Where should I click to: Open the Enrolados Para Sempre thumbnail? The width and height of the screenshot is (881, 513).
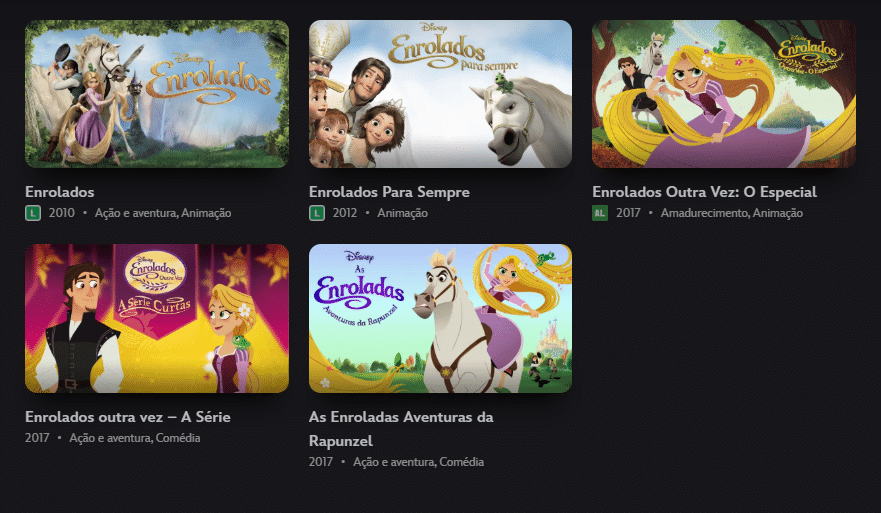pos(440,94)
